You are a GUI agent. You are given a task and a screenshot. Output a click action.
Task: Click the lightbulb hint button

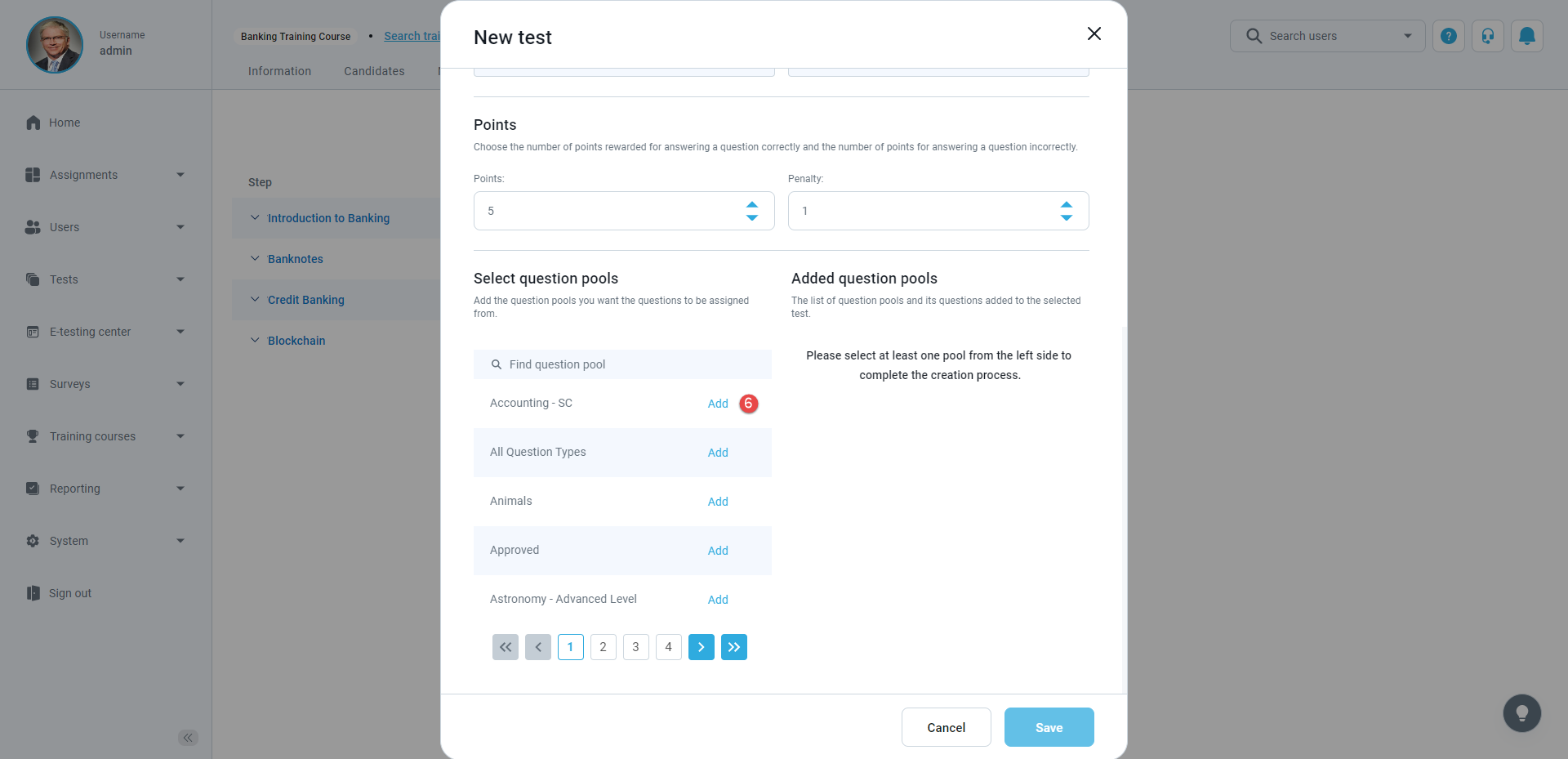click(x=1521, y=713)
